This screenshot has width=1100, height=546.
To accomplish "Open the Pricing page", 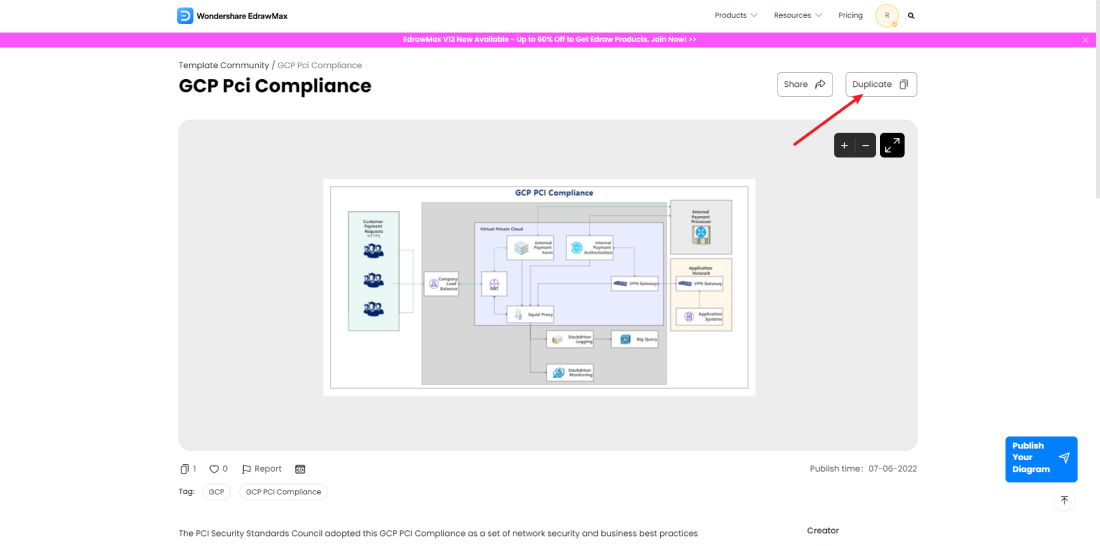I will click(x=850, y=15).
